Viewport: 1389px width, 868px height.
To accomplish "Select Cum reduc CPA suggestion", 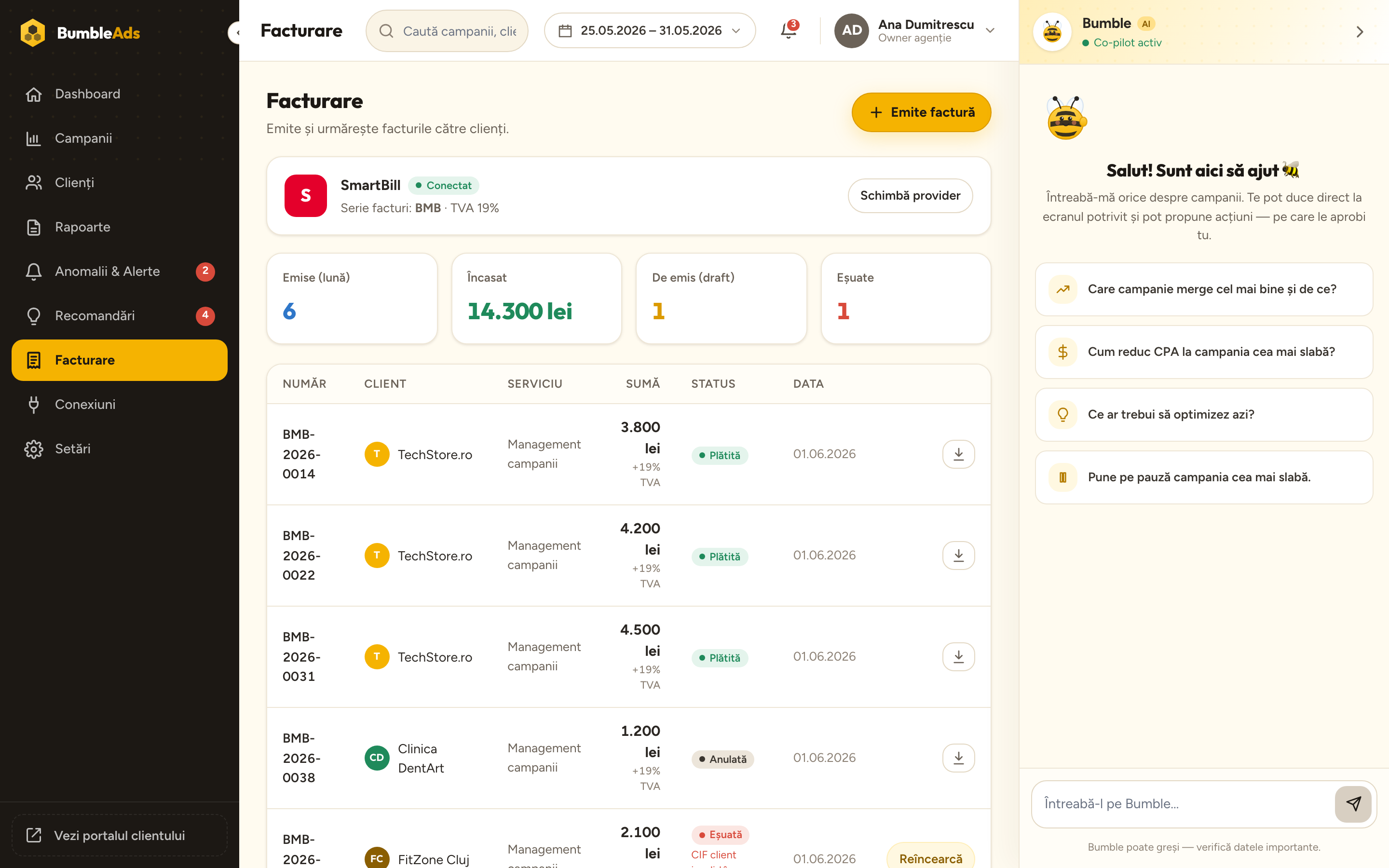I will tap(1204, 352).
